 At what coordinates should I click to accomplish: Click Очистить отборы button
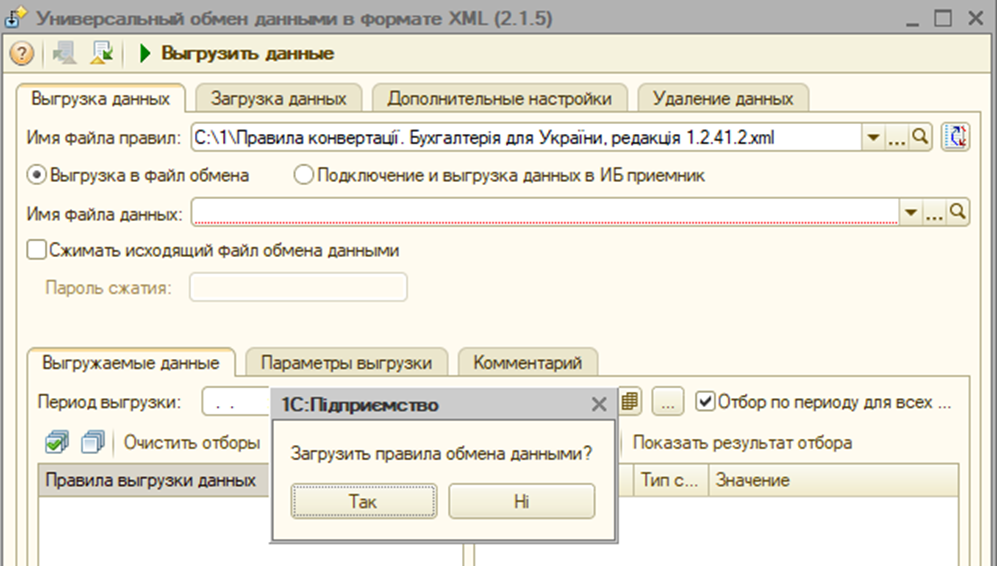pyautogui.click(x=192, y=442)
